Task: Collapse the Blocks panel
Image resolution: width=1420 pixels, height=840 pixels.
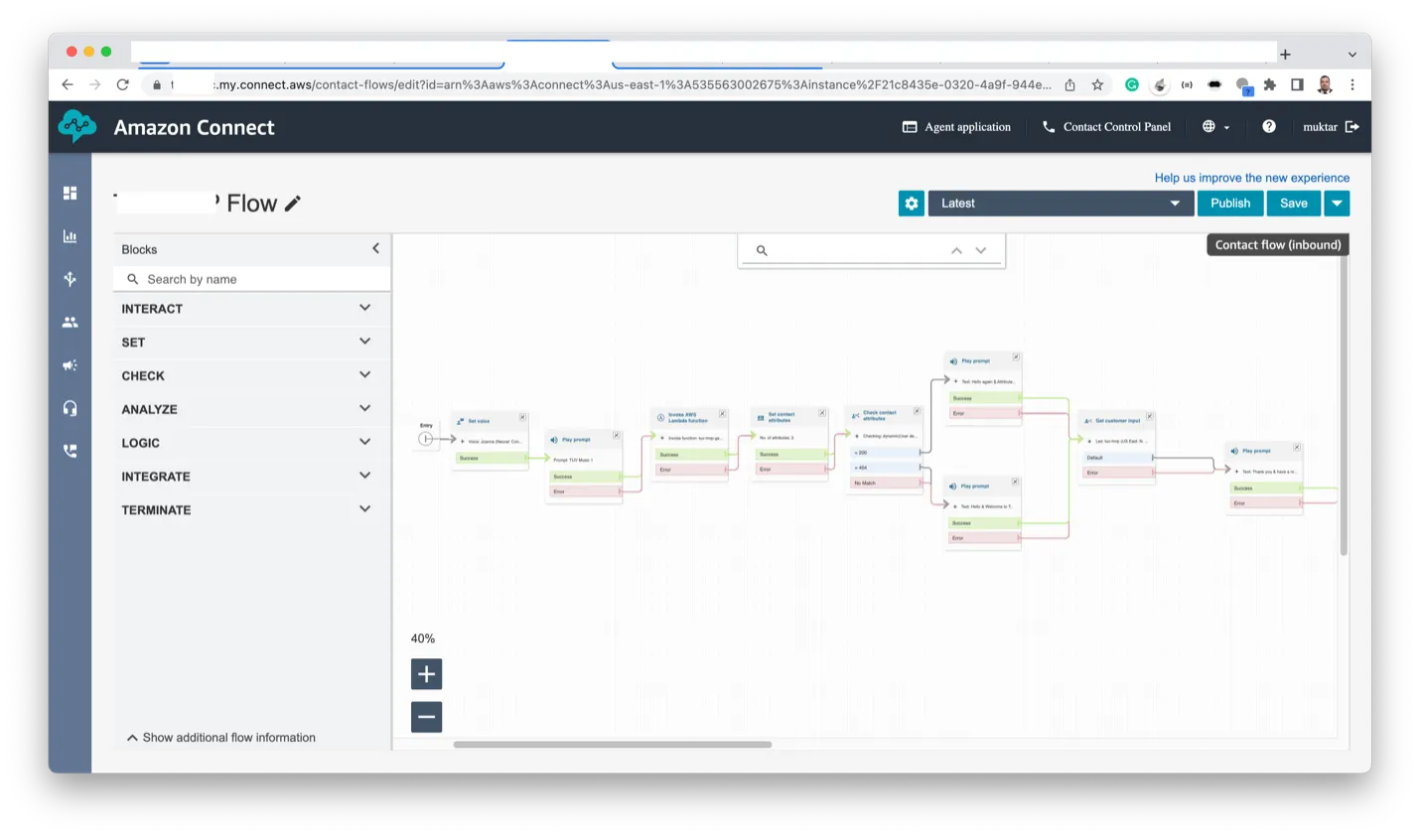Action: coord(375,248)
